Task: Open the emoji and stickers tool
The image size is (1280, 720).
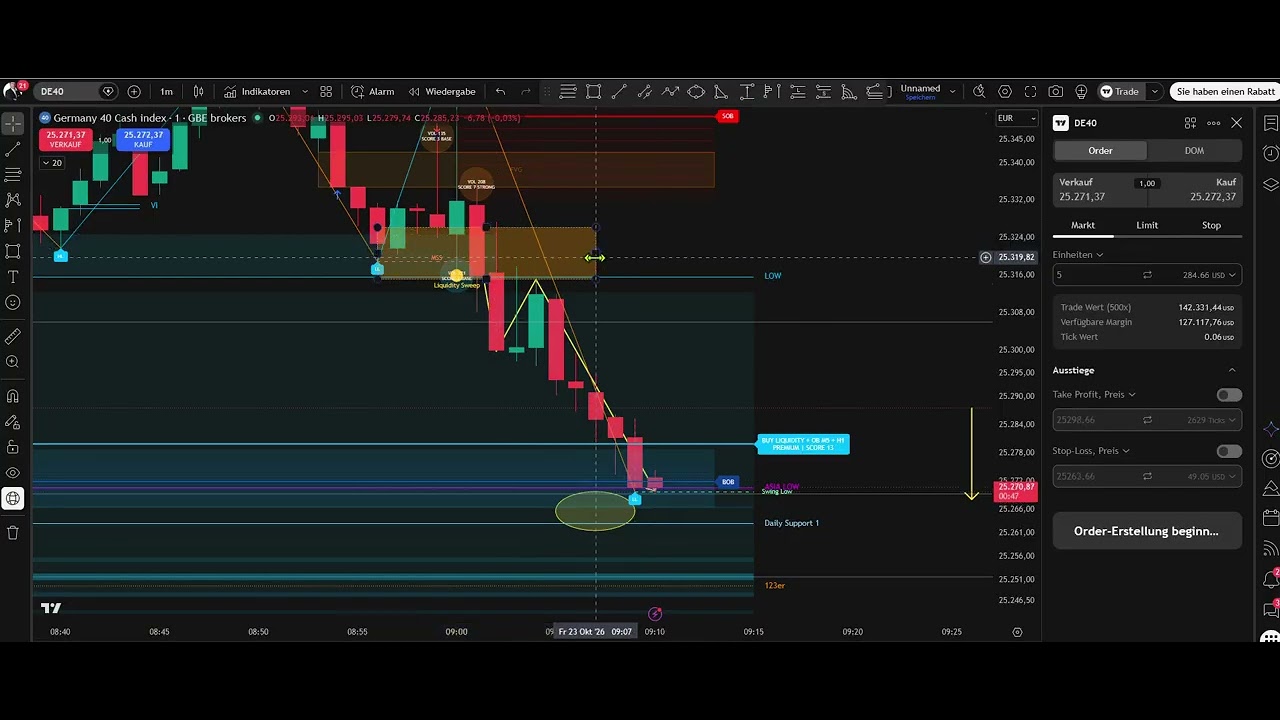Action: pos(13,302)
